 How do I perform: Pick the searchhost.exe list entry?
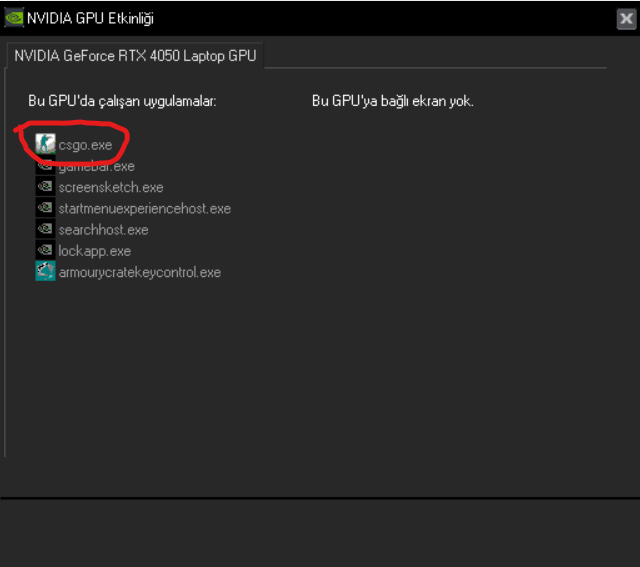click(x=103, y=230)
